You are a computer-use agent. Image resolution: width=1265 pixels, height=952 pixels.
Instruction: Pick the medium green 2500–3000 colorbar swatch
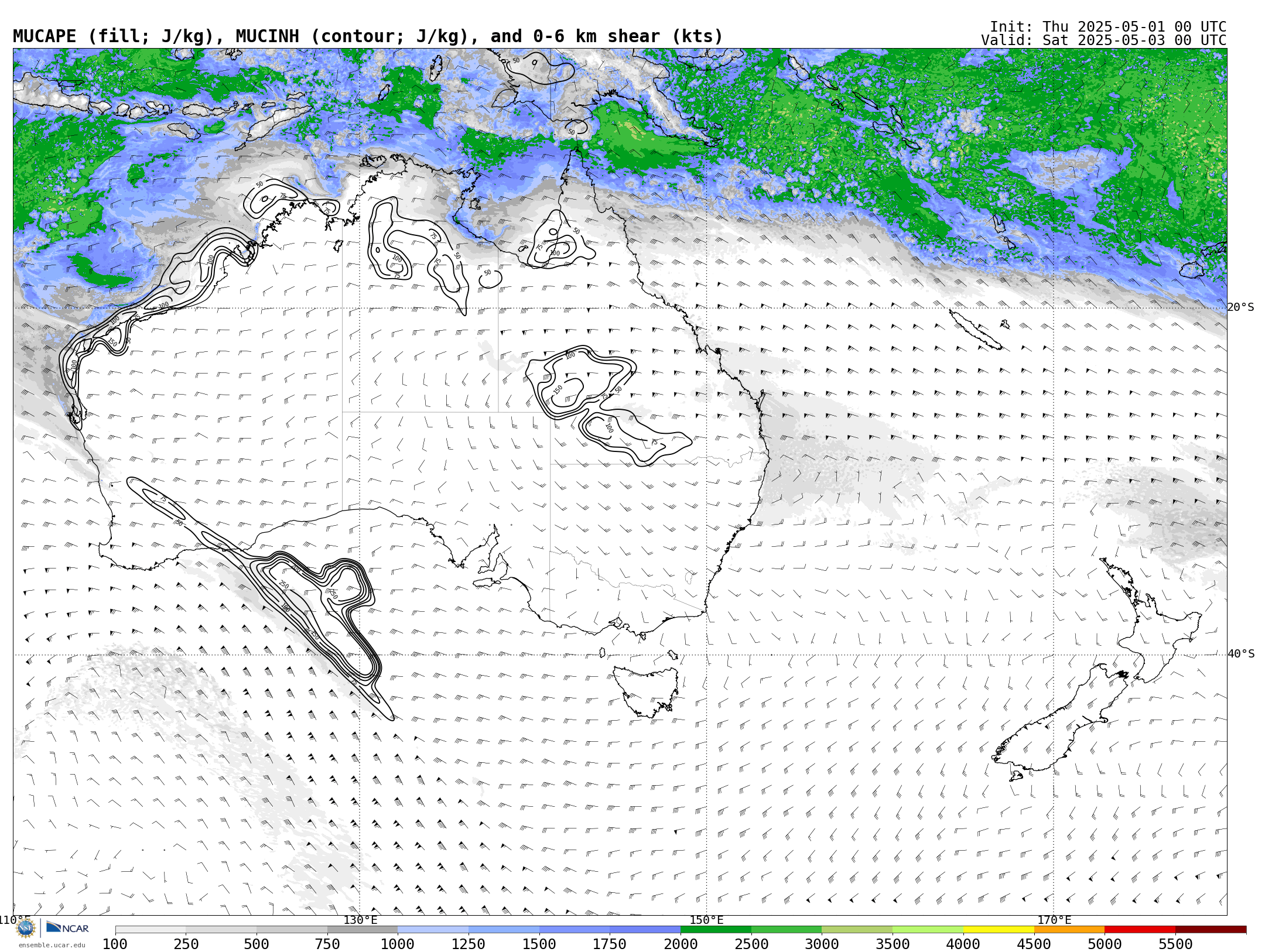pyautogui.click(x=787, y=930)
